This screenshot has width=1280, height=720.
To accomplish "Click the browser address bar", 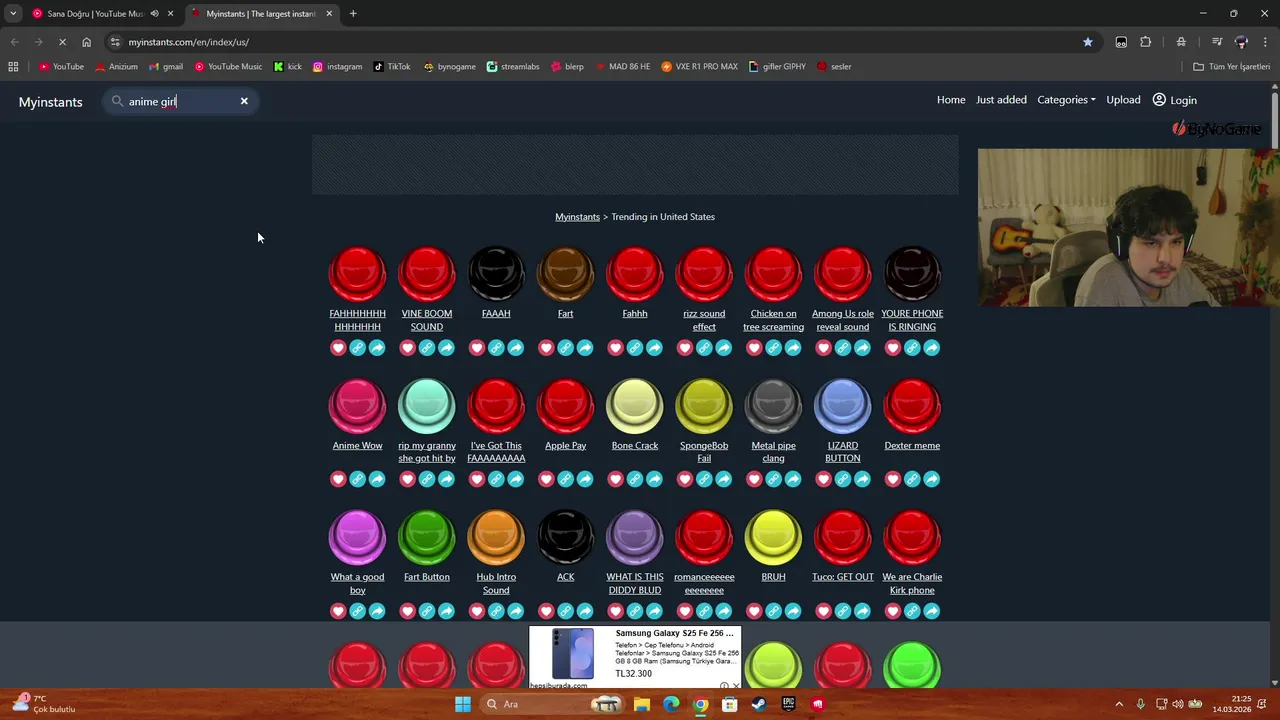I will [600, 42].
